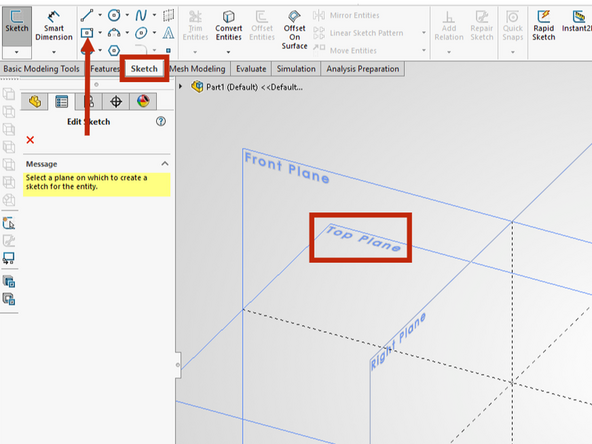Open the DimXpertManager crosshair tab
The width and height of the screenshot is (592, 444).
click(x=116, y=102)
